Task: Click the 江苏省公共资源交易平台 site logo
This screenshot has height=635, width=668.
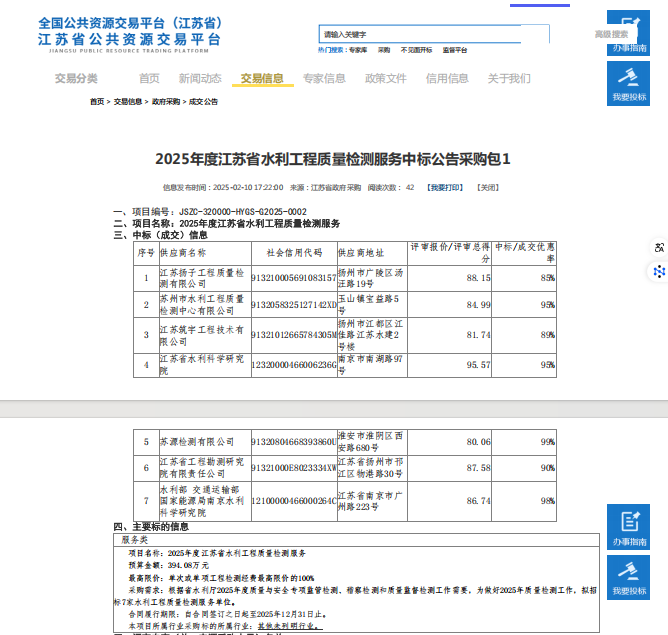Action: (130, 32)
